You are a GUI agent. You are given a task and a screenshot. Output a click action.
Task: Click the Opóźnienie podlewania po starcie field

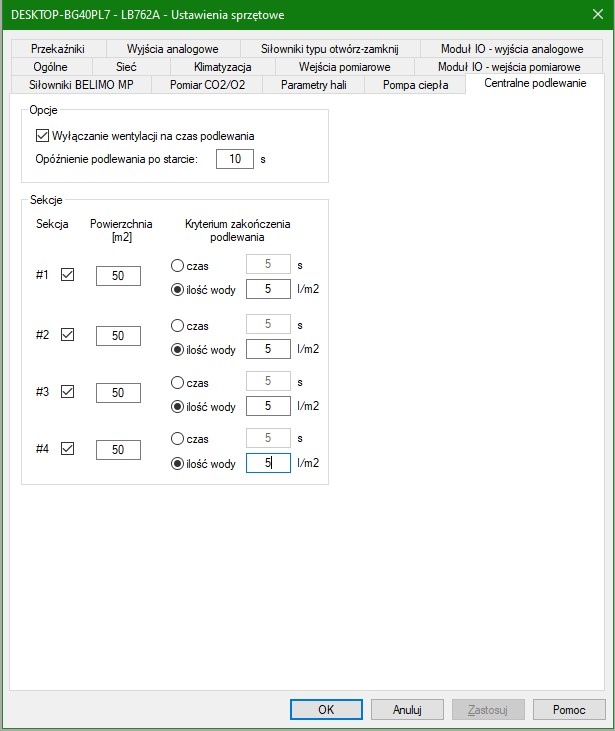[235, 159]
